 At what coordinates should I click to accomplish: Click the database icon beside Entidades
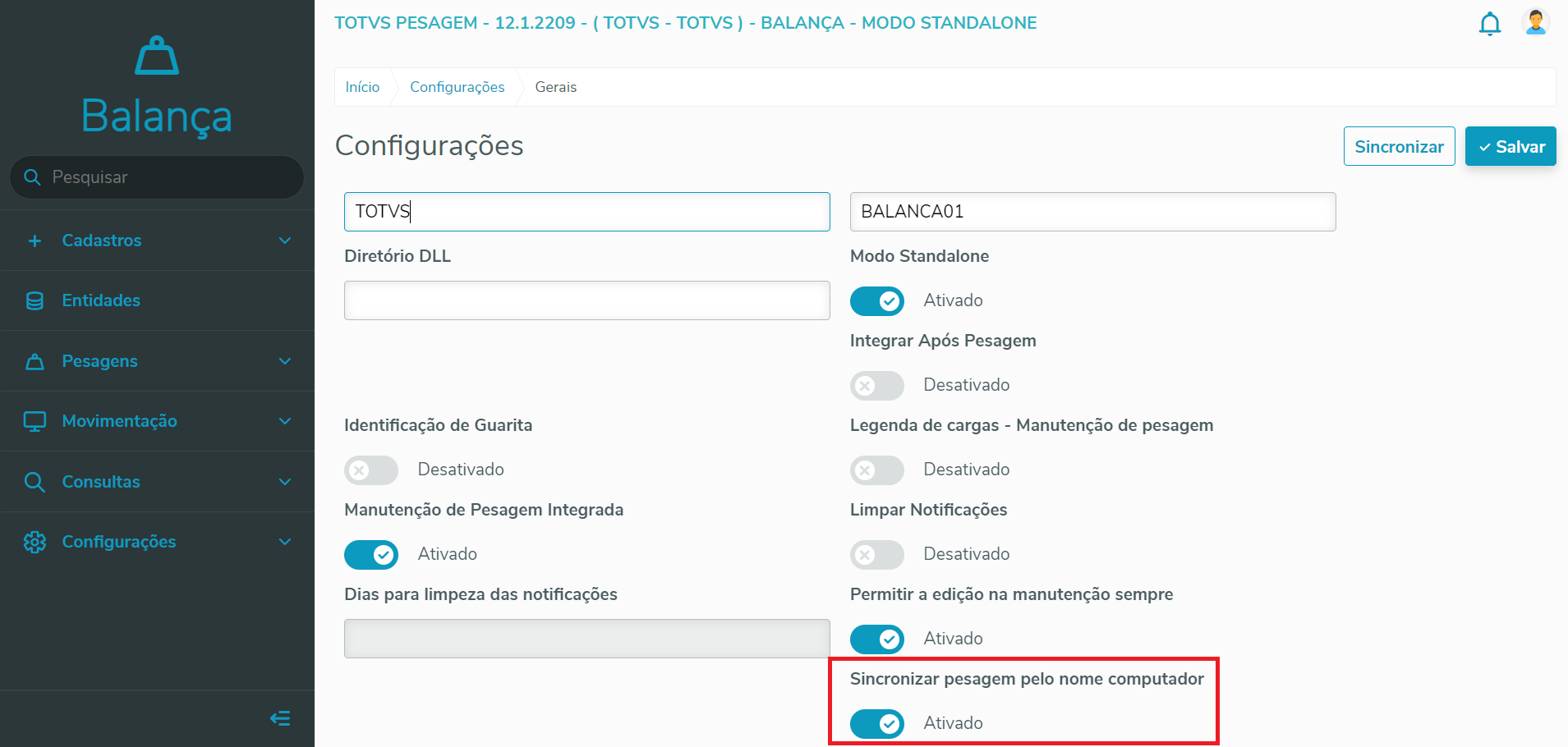click(34, 300)
